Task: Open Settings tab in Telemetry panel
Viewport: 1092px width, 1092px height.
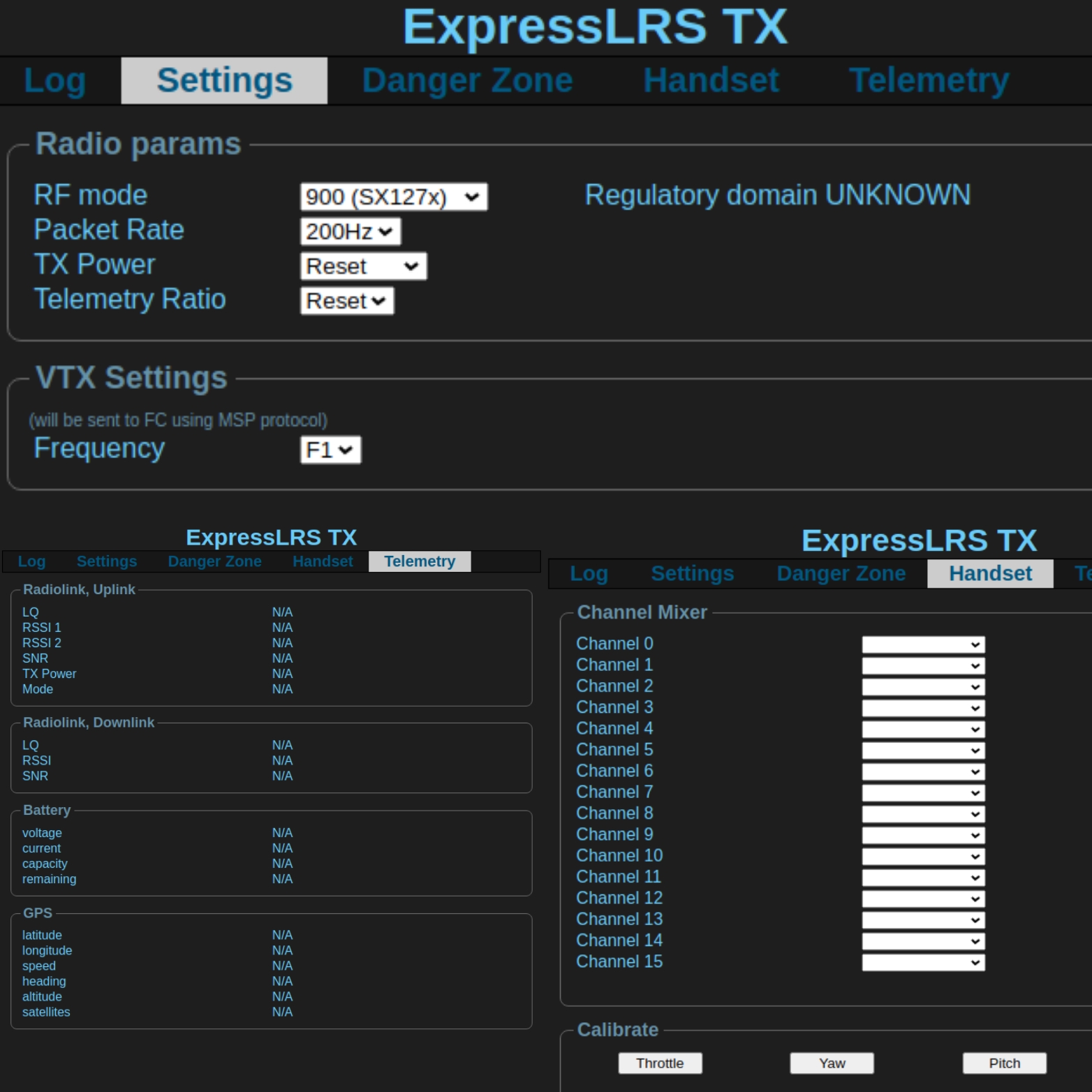Action: pyautogui.click(x=107, y=561)
